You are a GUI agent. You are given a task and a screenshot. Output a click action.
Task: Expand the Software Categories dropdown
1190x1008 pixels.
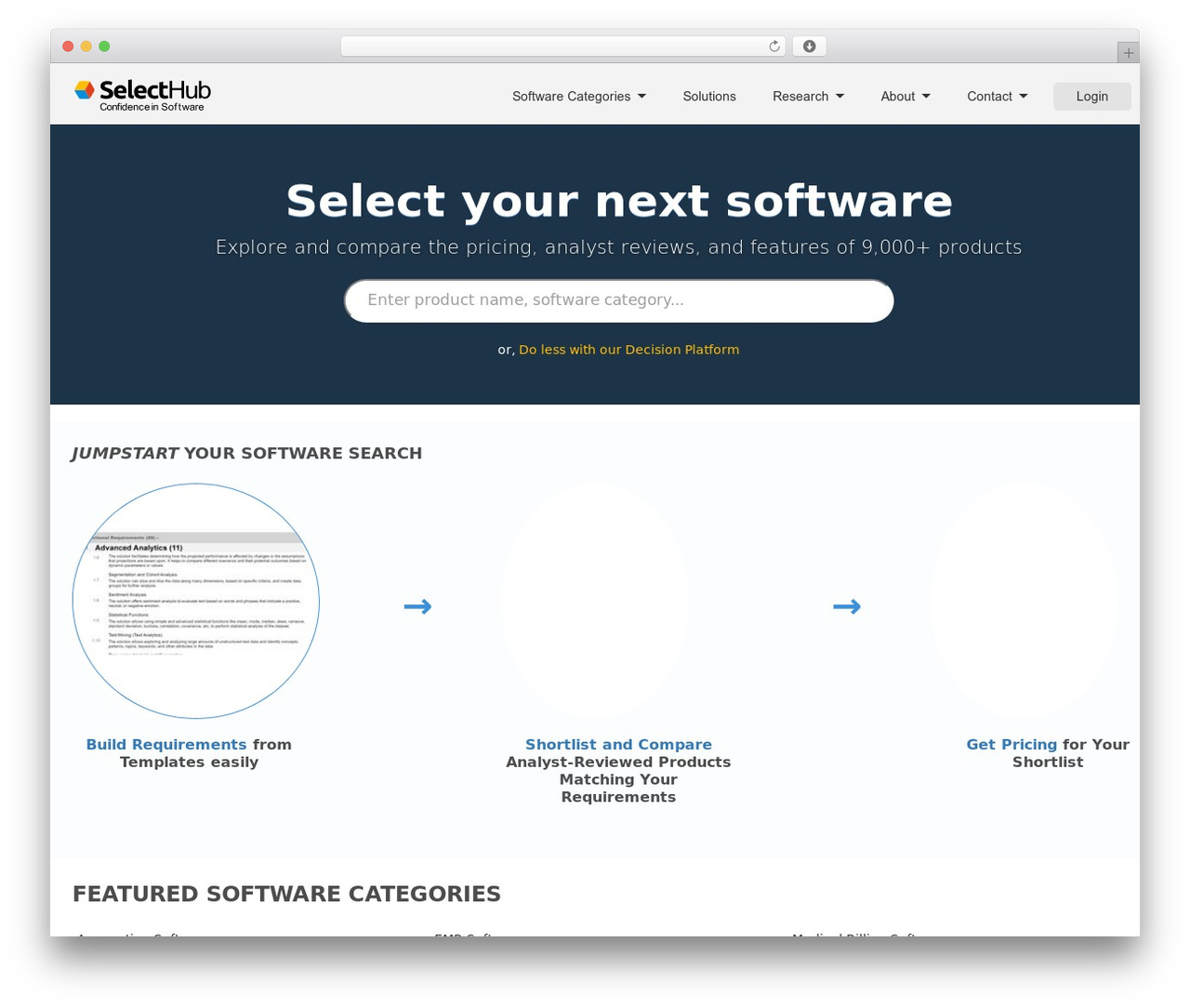579,96
